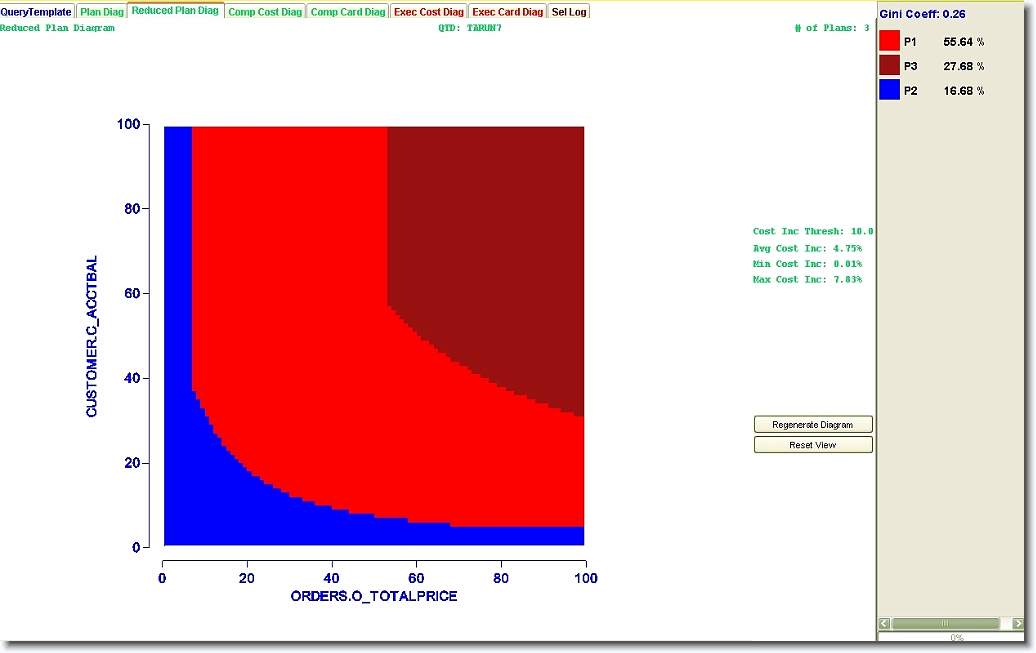This screenshot has width=1036, height=653.
Task: Open the Exec Cost Diag tab
Action: (x=428, y=12)
